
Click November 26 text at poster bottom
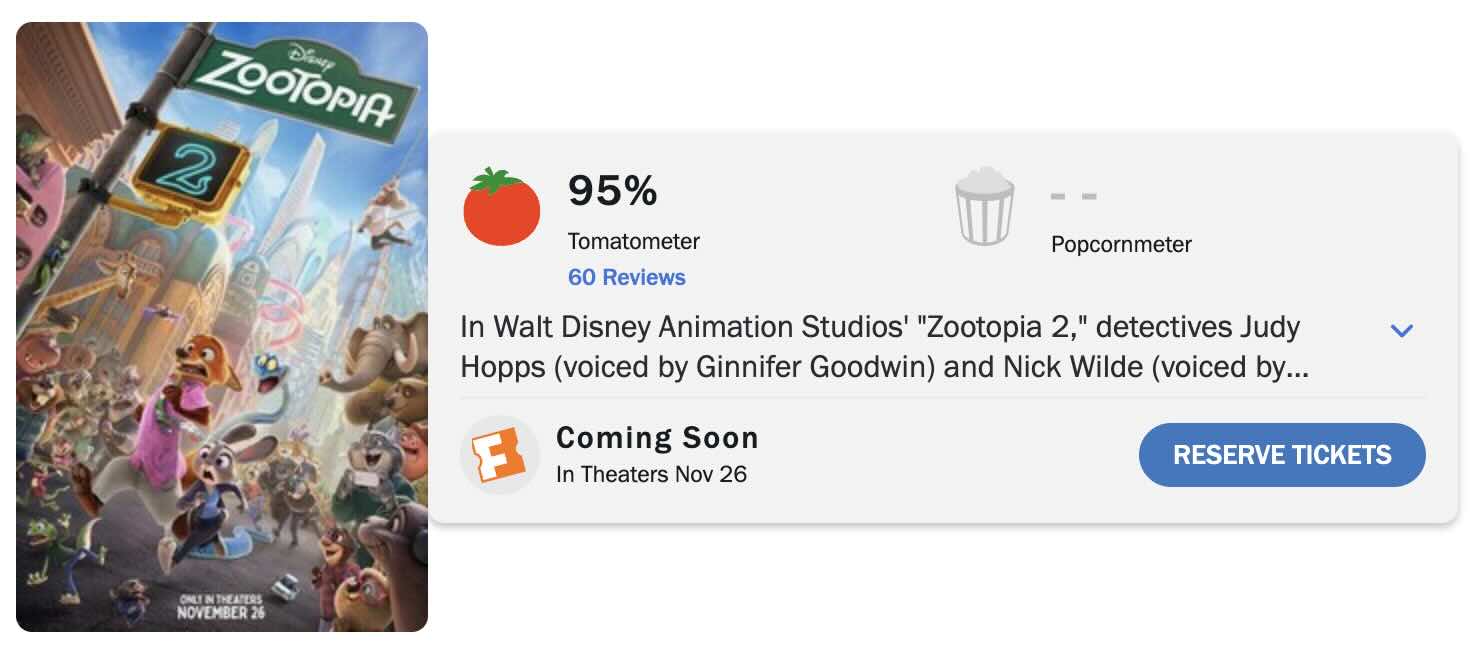coord(220,611)
